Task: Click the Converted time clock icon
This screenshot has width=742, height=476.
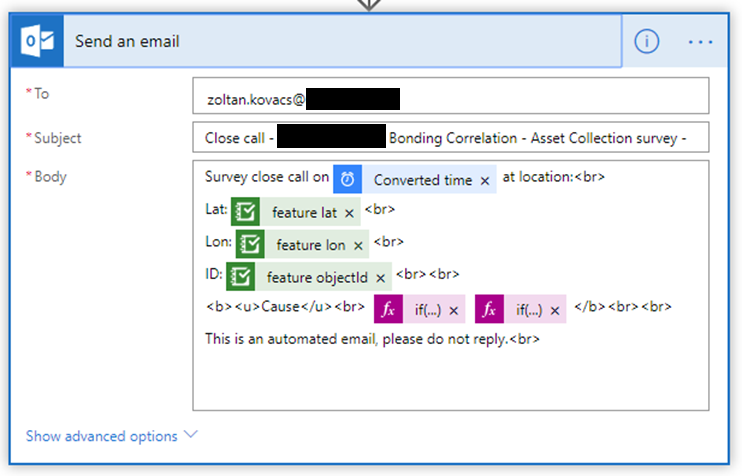Action: coord(348,179)
